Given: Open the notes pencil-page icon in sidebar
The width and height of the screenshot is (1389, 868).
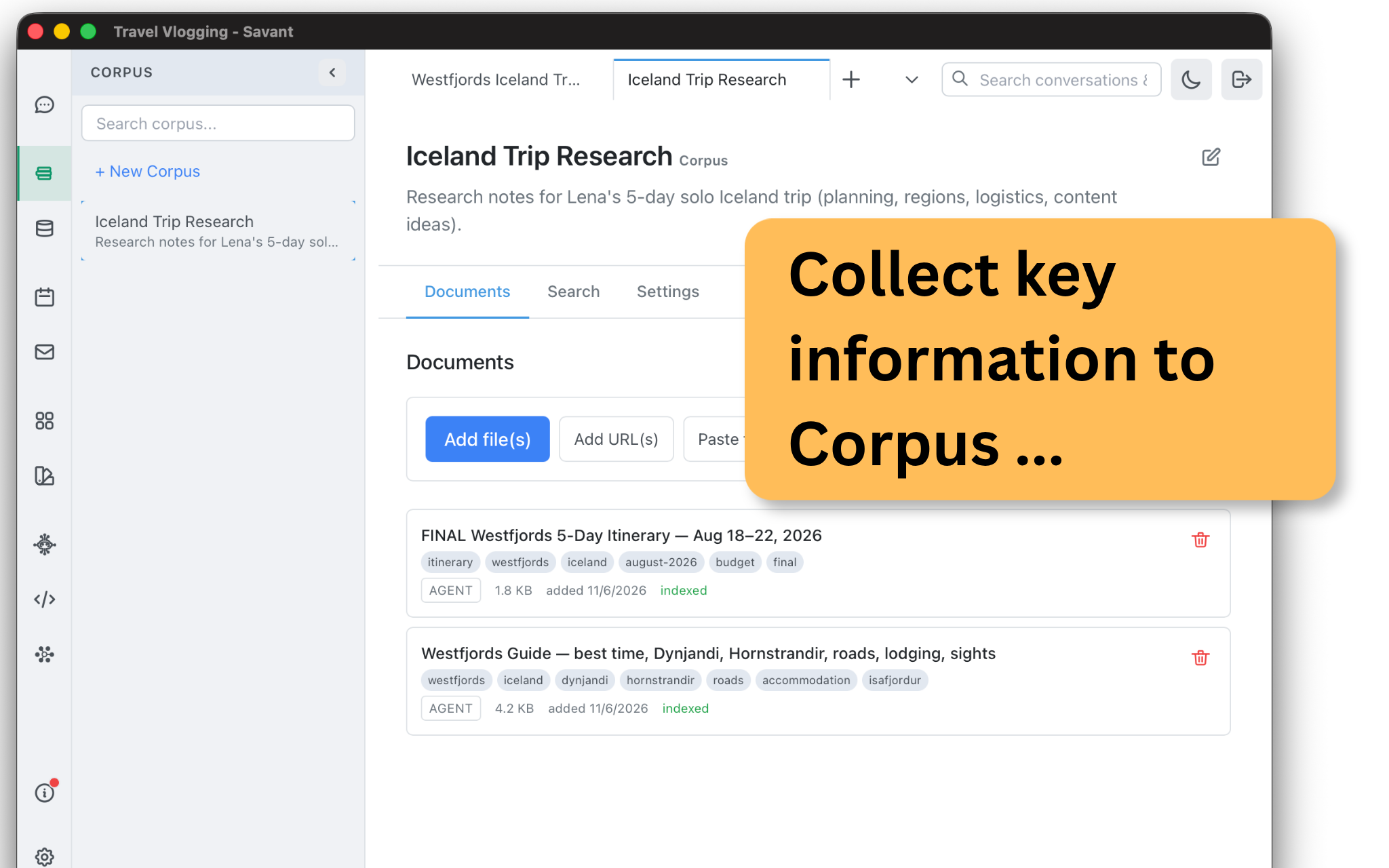Looking at the screenshot, I should click(45, 475).
